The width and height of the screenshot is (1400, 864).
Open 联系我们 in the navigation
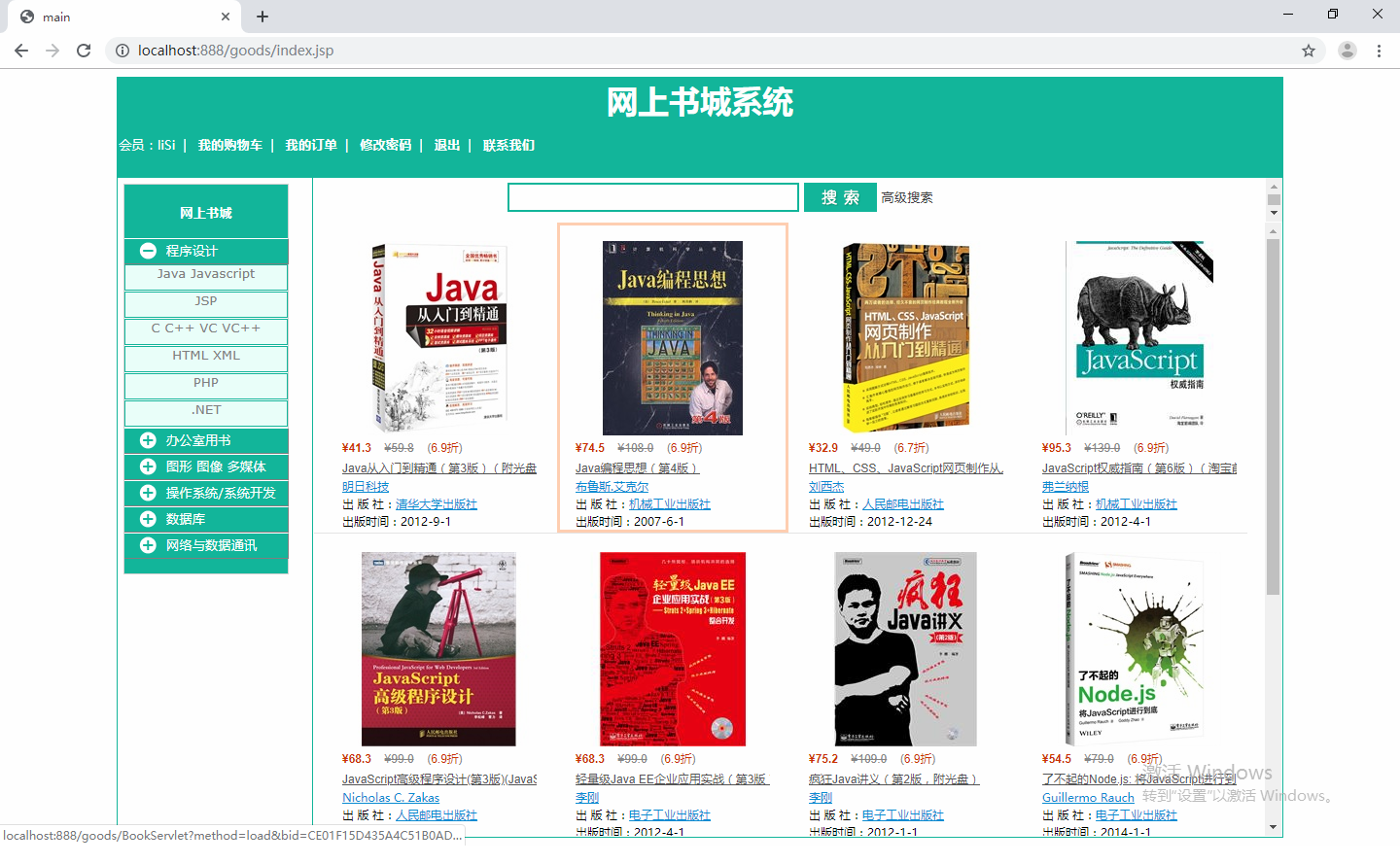(x=508, y=145)
